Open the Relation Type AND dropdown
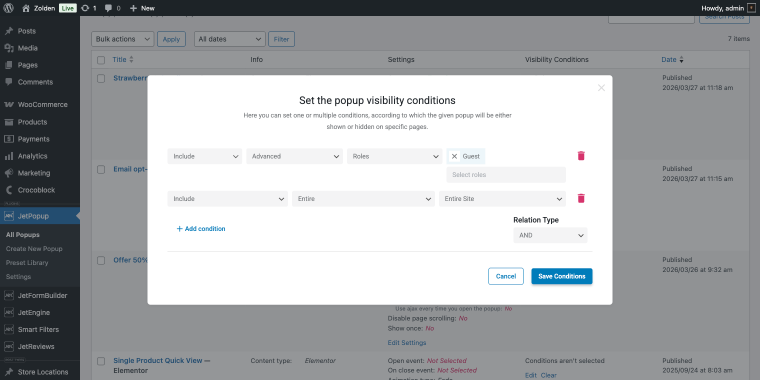Screen dimensions: 760x380 click(550, 235)
